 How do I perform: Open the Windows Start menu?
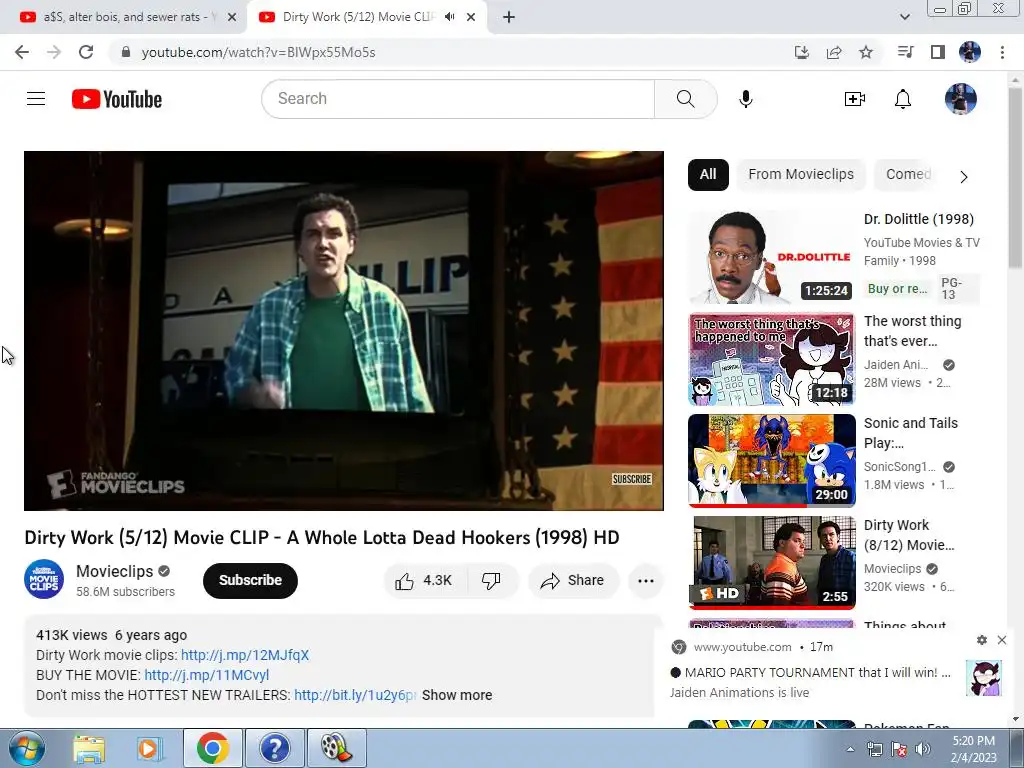click(27, 748)
